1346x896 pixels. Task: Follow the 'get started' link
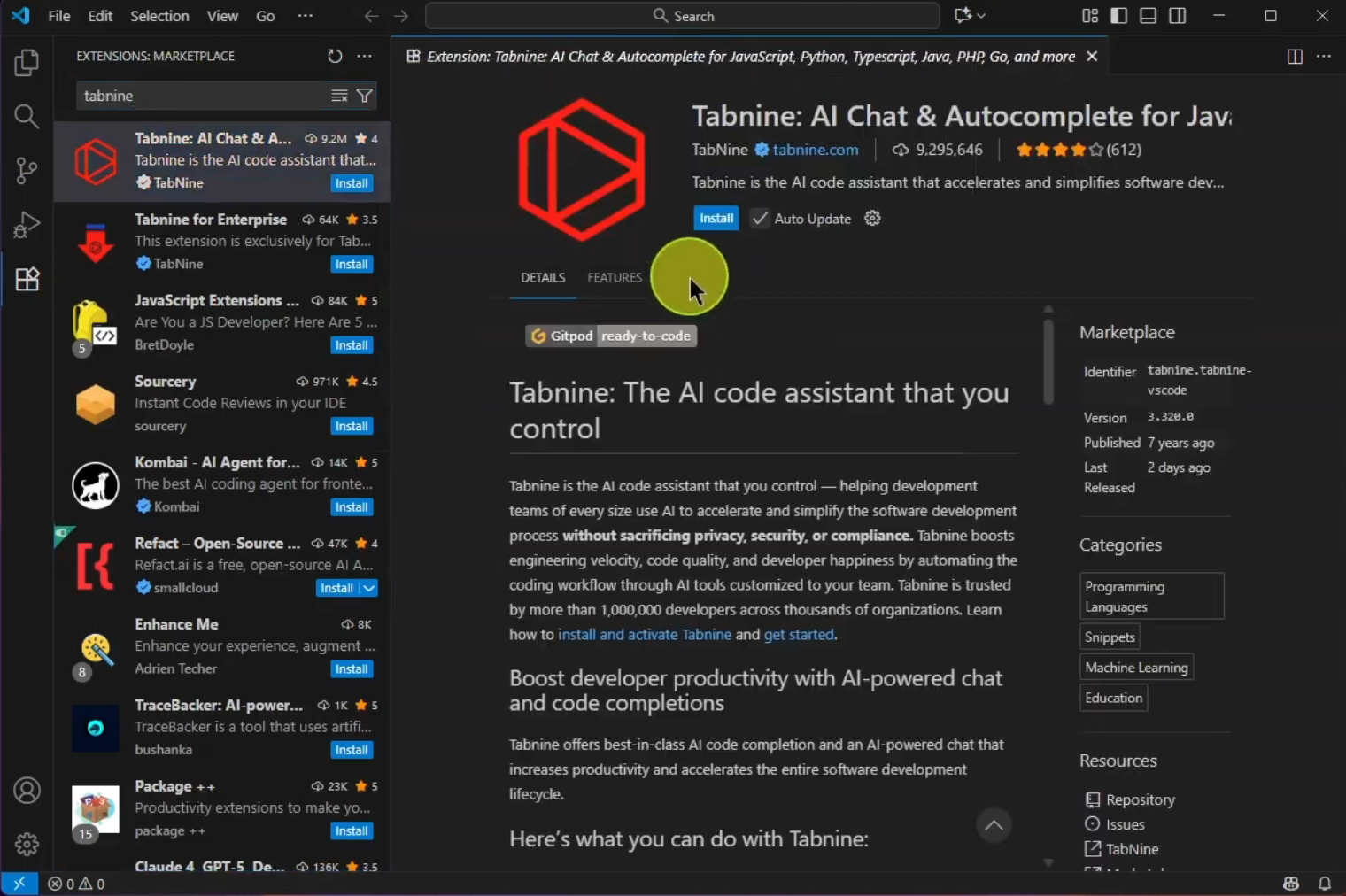(799, 635)
